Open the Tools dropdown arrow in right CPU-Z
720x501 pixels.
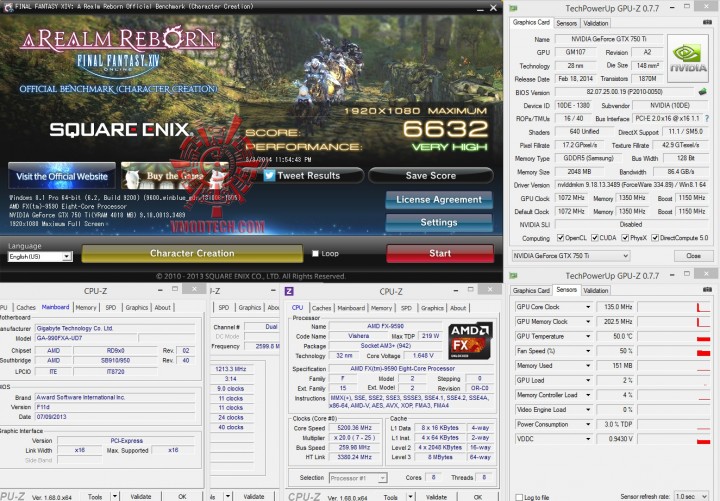click(x=411, y=497)
